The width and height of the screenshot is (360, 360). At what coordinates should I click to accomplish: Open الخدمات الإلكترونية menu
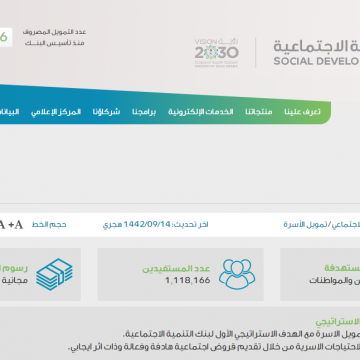tap(201, 112)
